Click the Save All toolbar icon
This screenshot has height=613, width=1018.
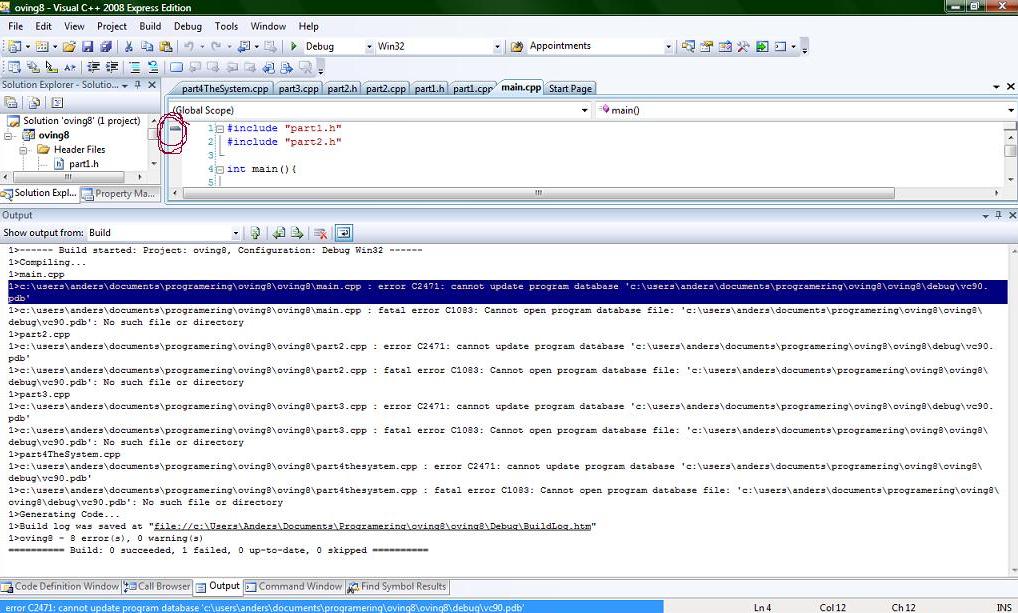click(x=105, y=46)
